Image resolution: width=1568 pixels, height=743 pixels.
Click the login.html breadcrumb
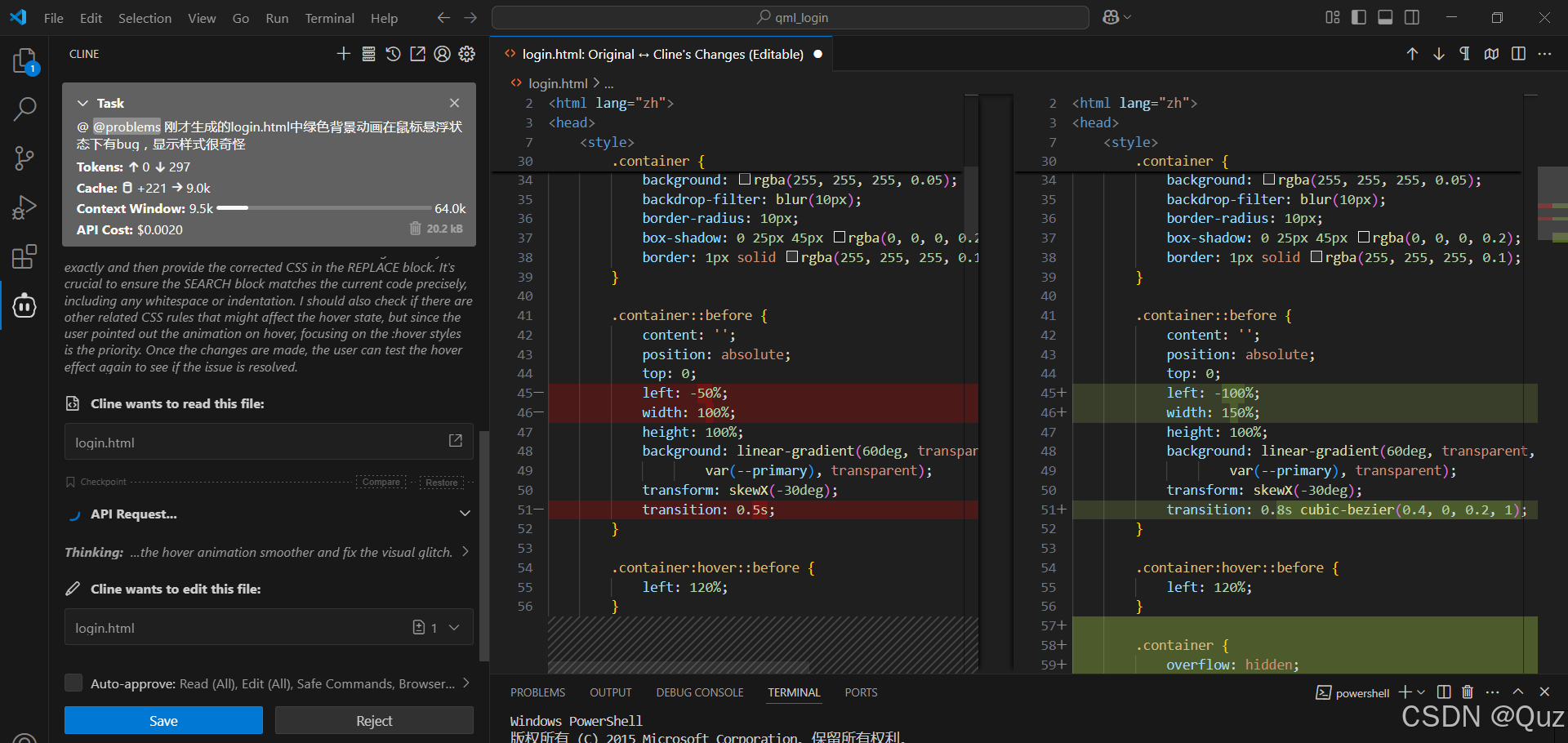(x=558, y=83)
